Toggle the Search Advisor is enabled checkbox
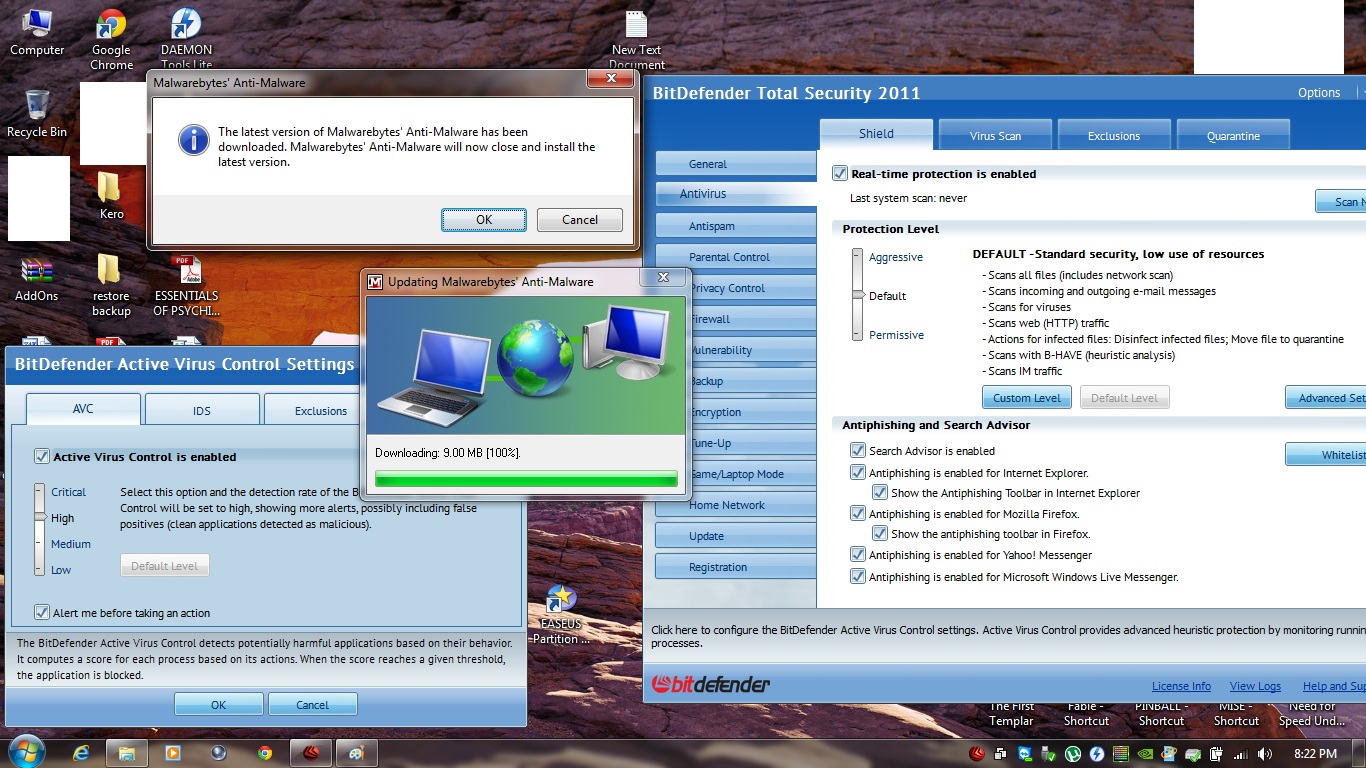The width and height of the screenshot is (1366, 768). click(x=858, y=451)
